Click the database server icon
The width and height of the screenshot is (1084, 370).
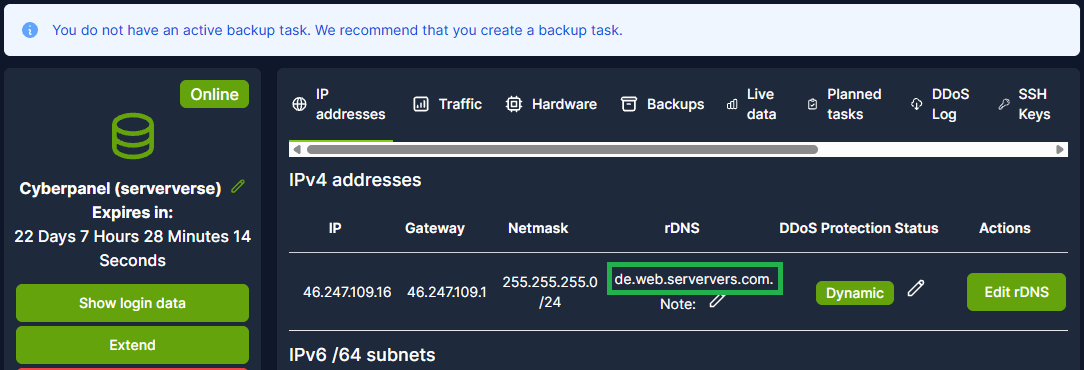(133, 136)
